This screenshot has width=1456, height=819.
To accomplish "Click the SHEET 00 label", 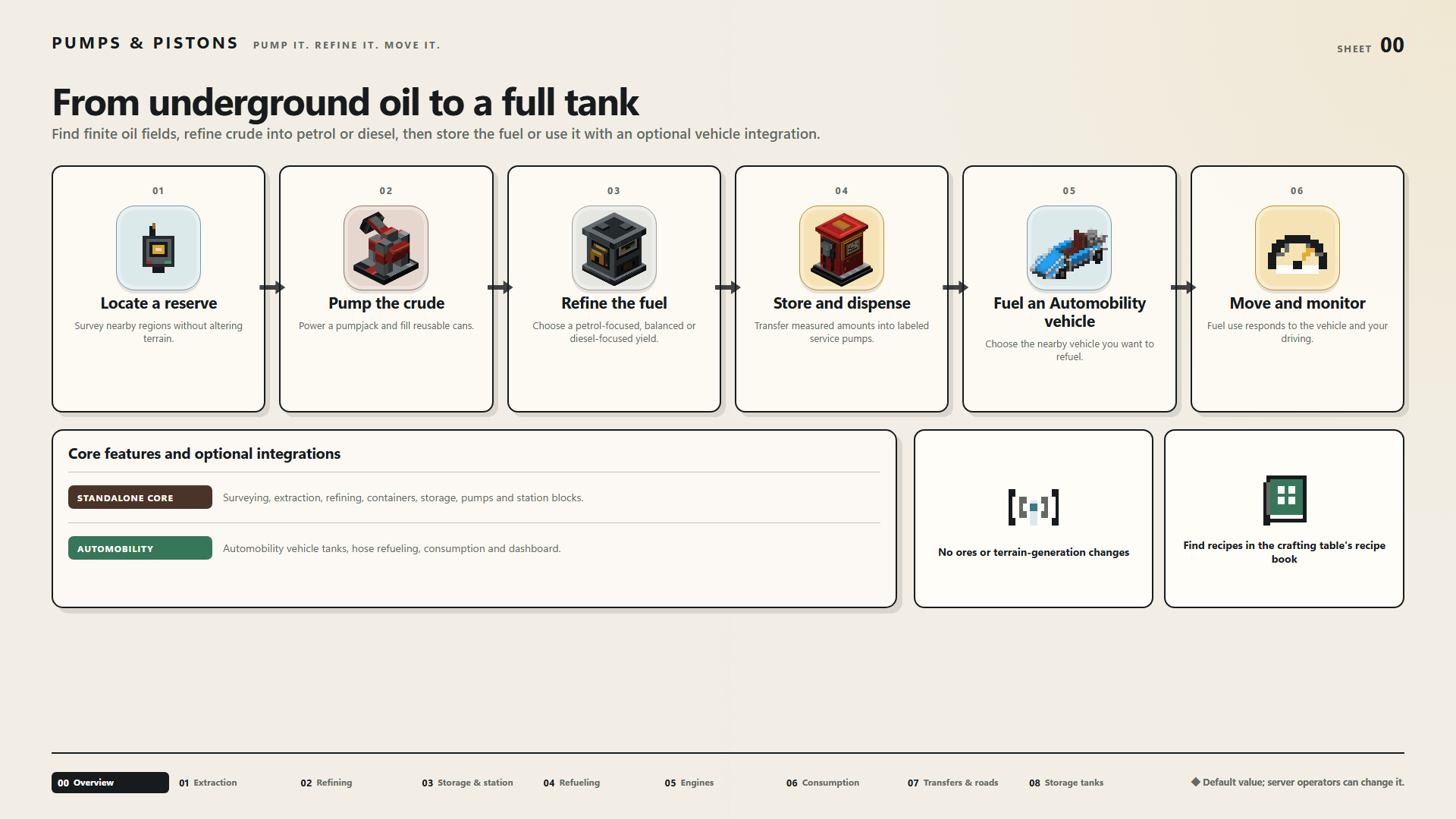I will point(1370,45).
